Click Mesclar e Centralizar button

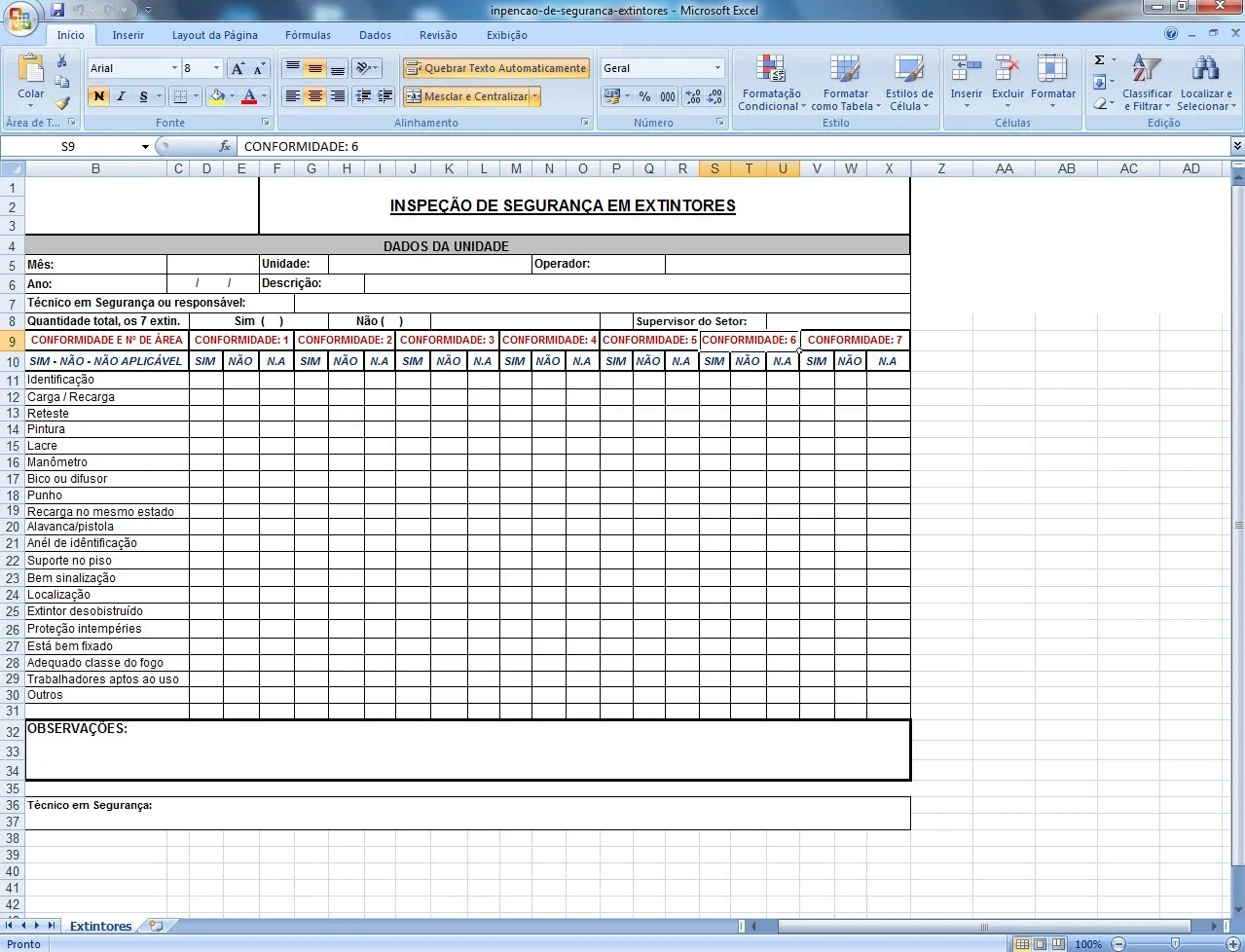[x=466, y=96]
